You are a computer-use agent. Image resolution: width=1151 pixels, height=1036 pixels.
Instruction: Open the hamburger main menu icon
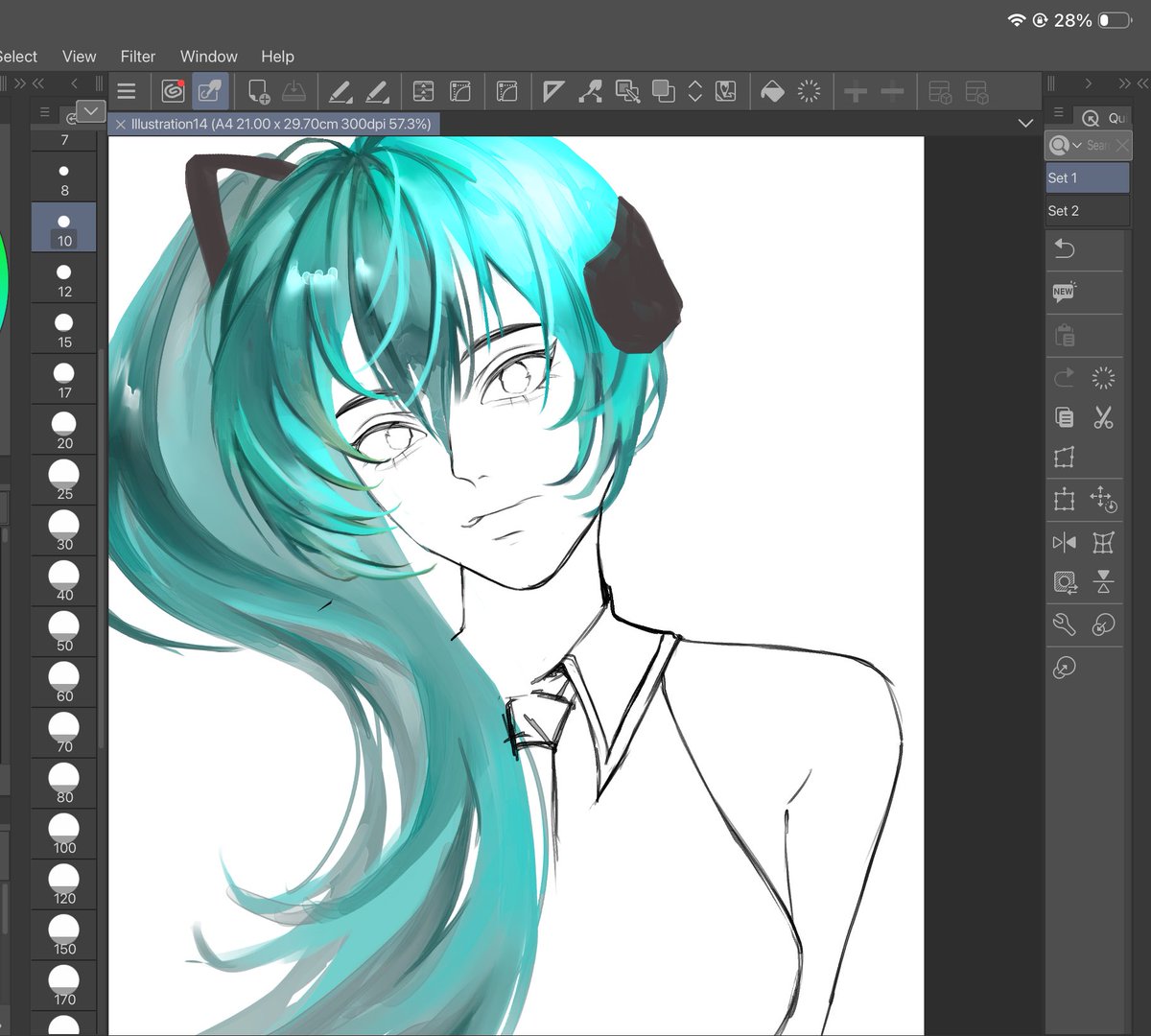[126, 92]
